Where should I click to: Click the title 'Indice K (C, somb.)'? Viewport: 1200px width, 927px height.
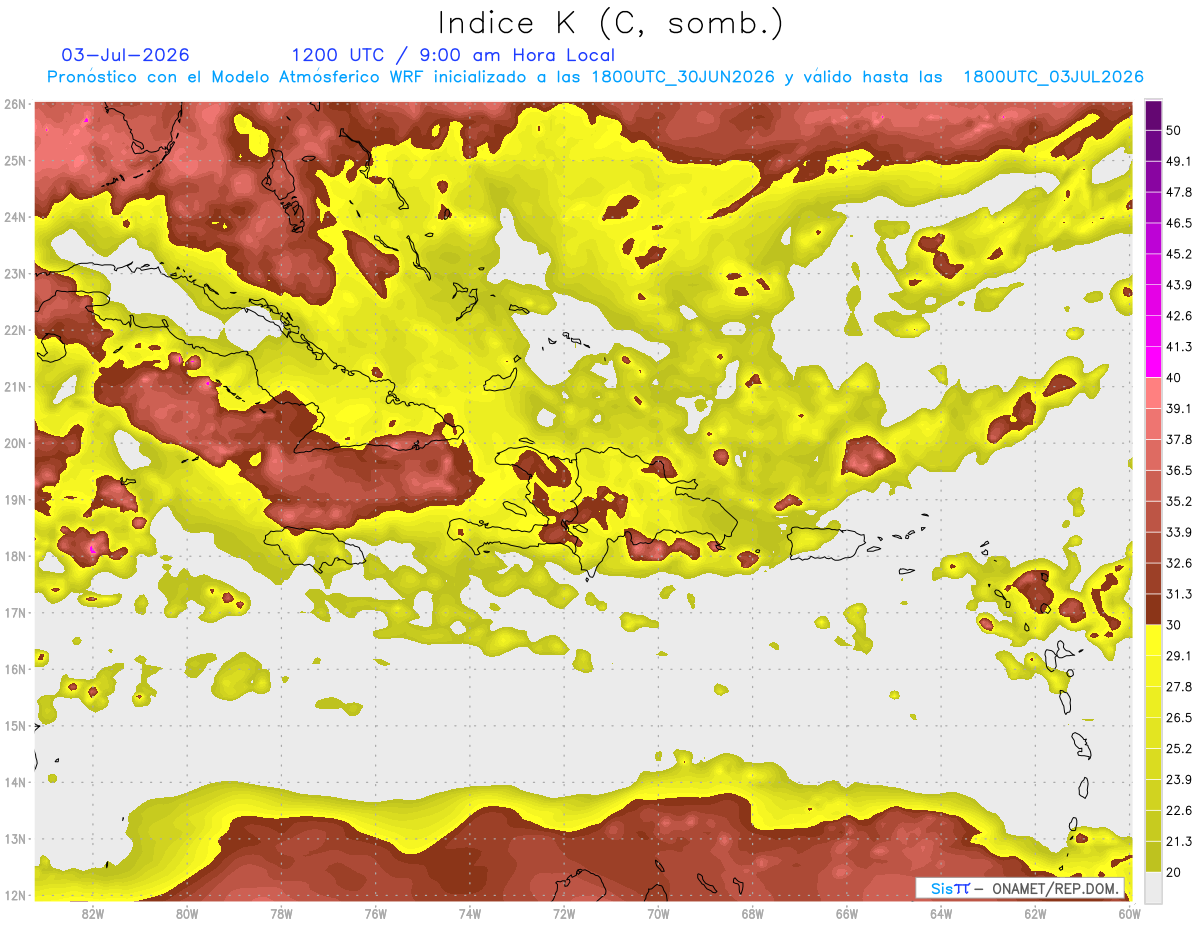point(611,24)
